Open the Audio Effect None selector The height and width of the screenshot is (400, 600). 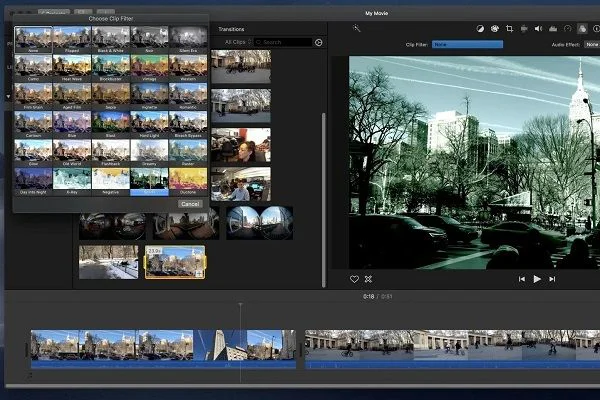click(x=592, y=44)
